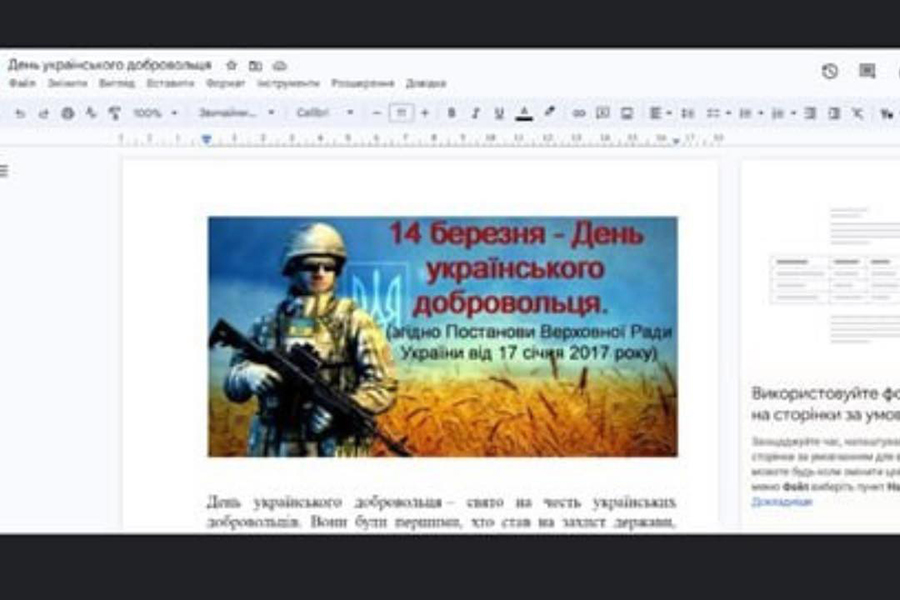
Task: Print the document using printer icon
Action: tap(68, 113)
